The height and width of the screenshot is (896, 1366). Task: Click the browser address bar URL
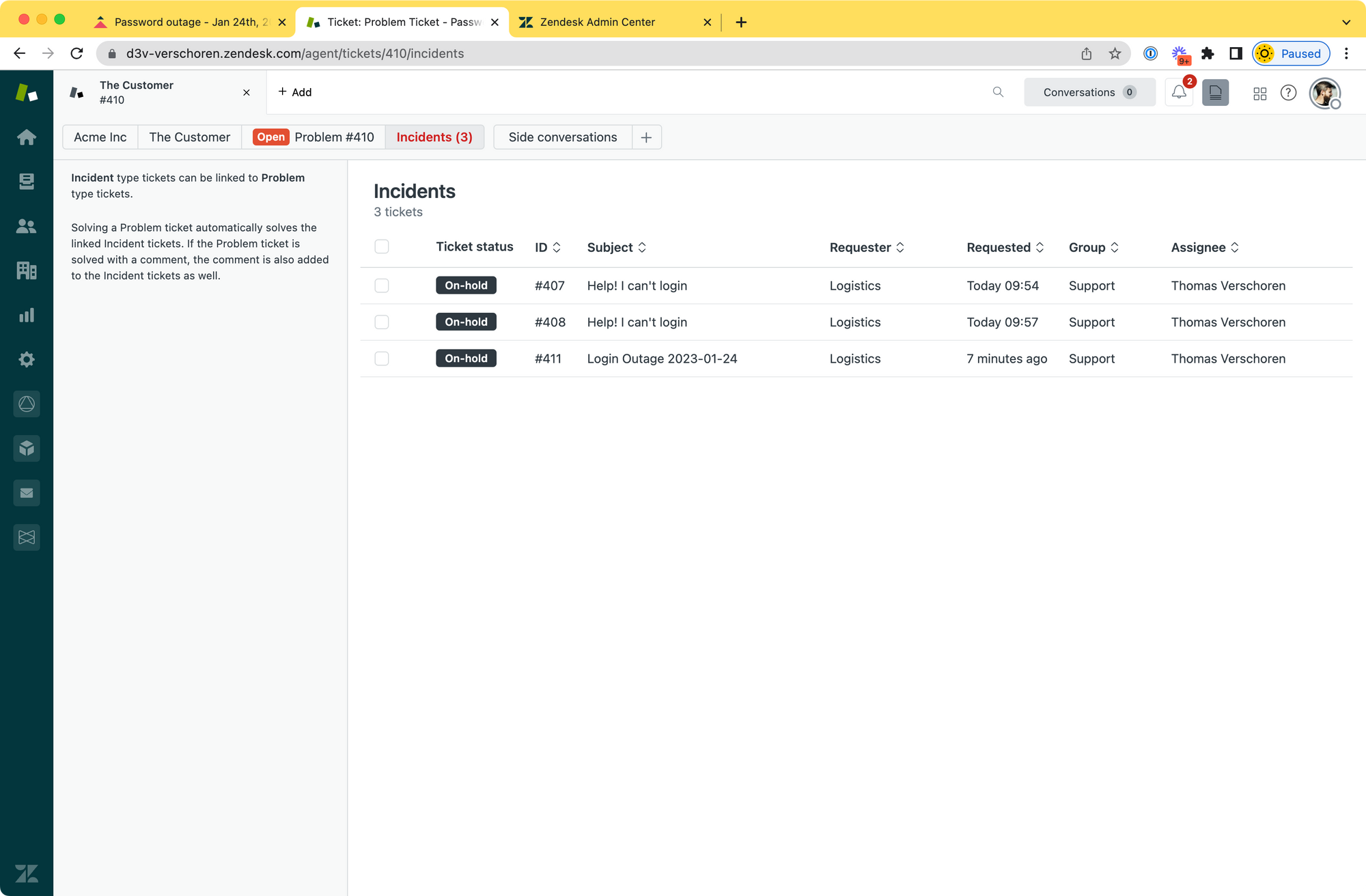pyautogui.click(x=295, y=53)
